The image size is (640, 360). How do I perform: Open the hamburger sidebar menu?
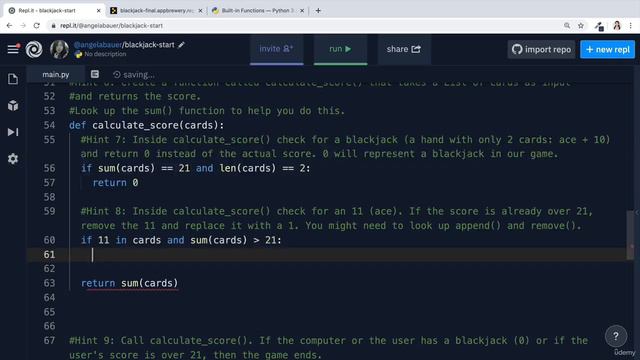(13, 49)
